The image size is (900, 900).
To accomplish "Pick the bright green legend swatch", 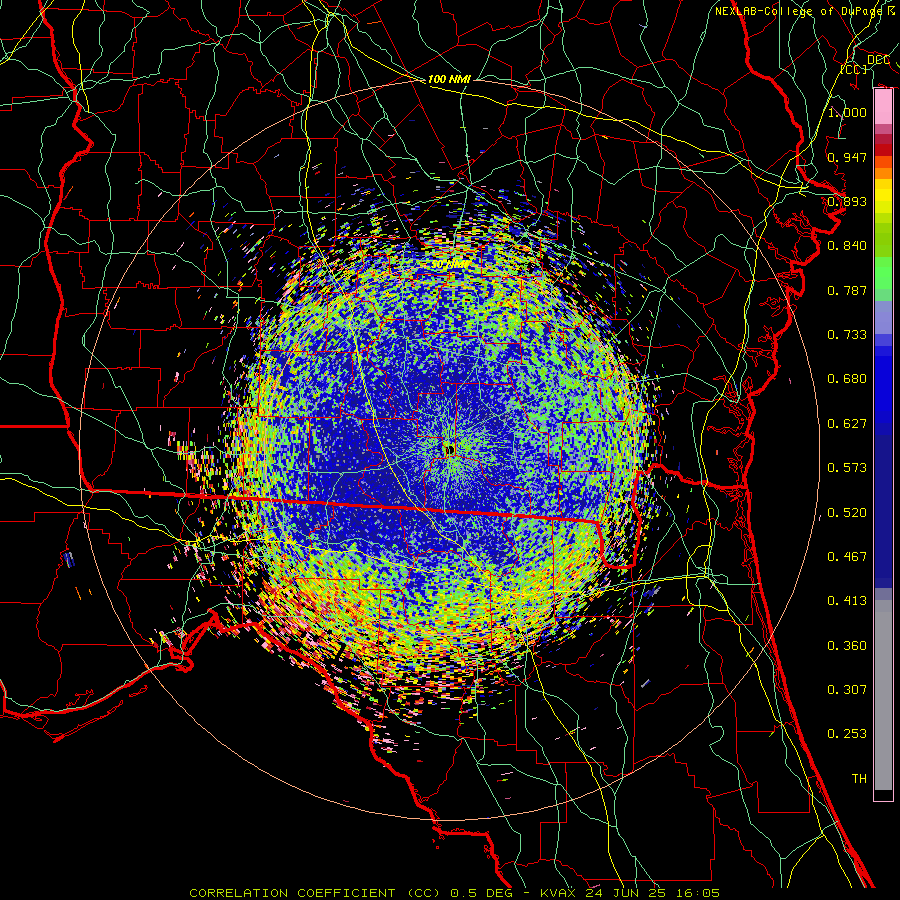I will (x=883, y=273).
